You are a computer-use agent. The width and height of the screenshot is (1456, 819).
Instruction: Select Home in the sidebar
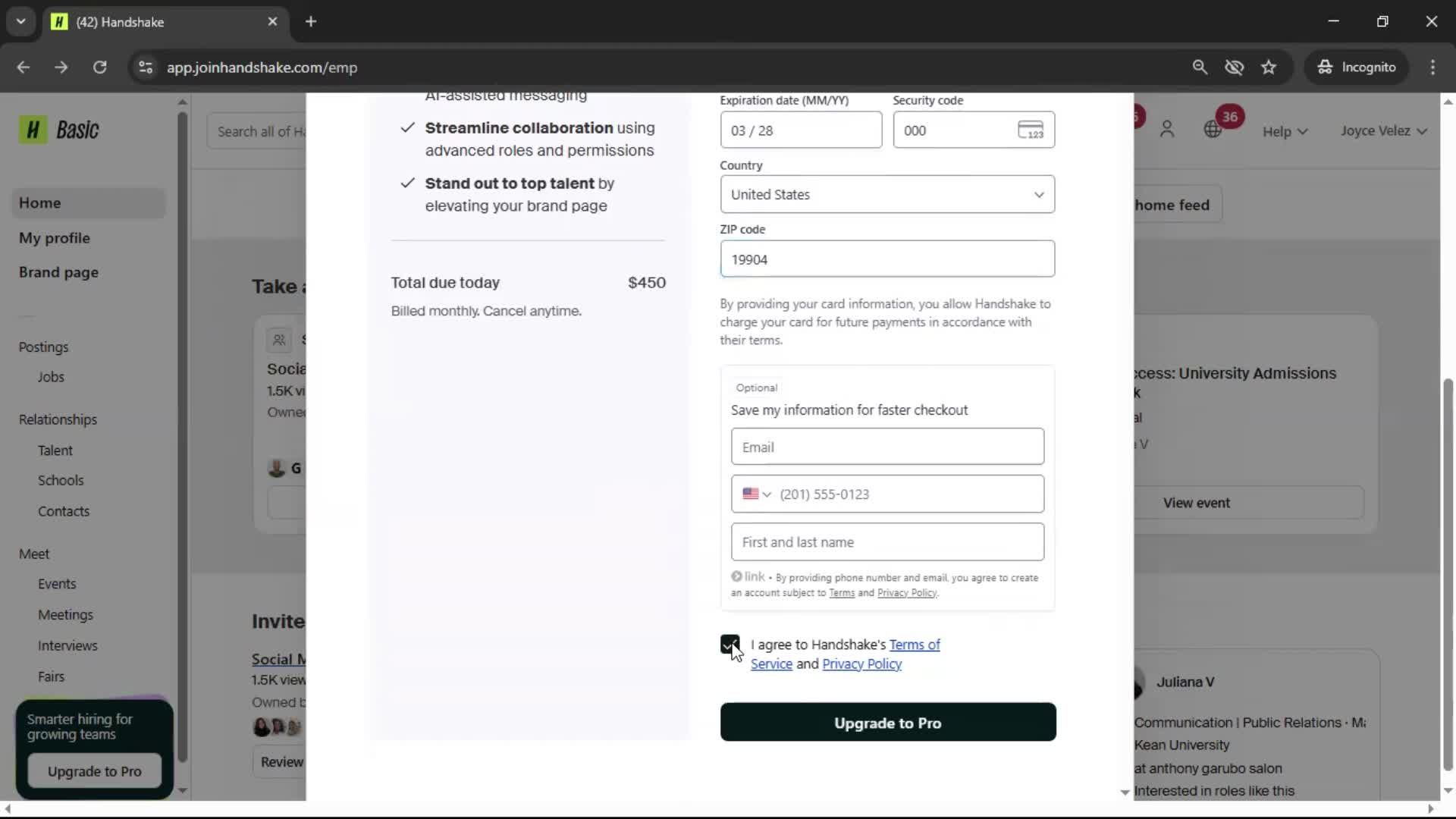coord(89,203)
